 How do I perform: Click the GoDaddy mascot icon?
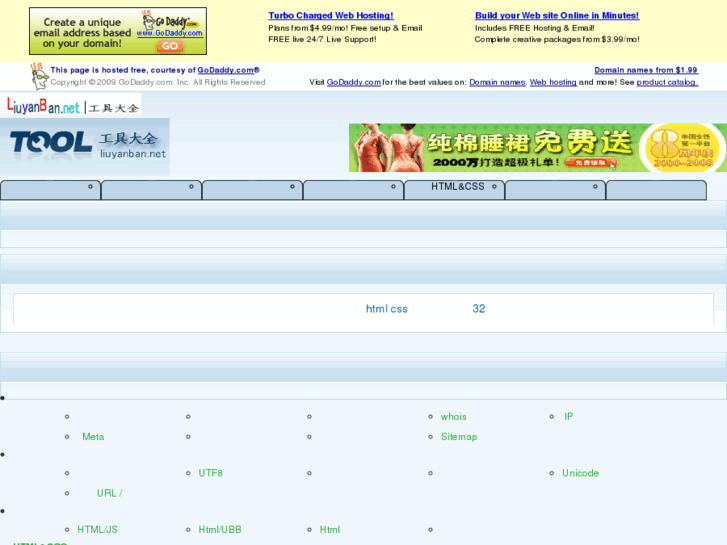[39, 76]
